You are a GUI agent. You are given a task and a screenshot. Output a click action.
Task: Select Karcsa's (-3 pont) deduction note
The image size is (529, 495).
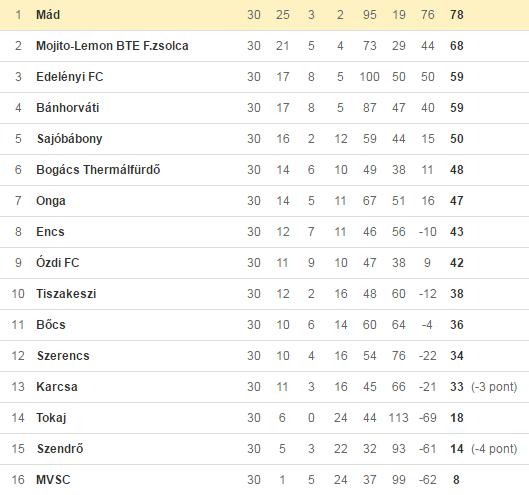point(494,387)
